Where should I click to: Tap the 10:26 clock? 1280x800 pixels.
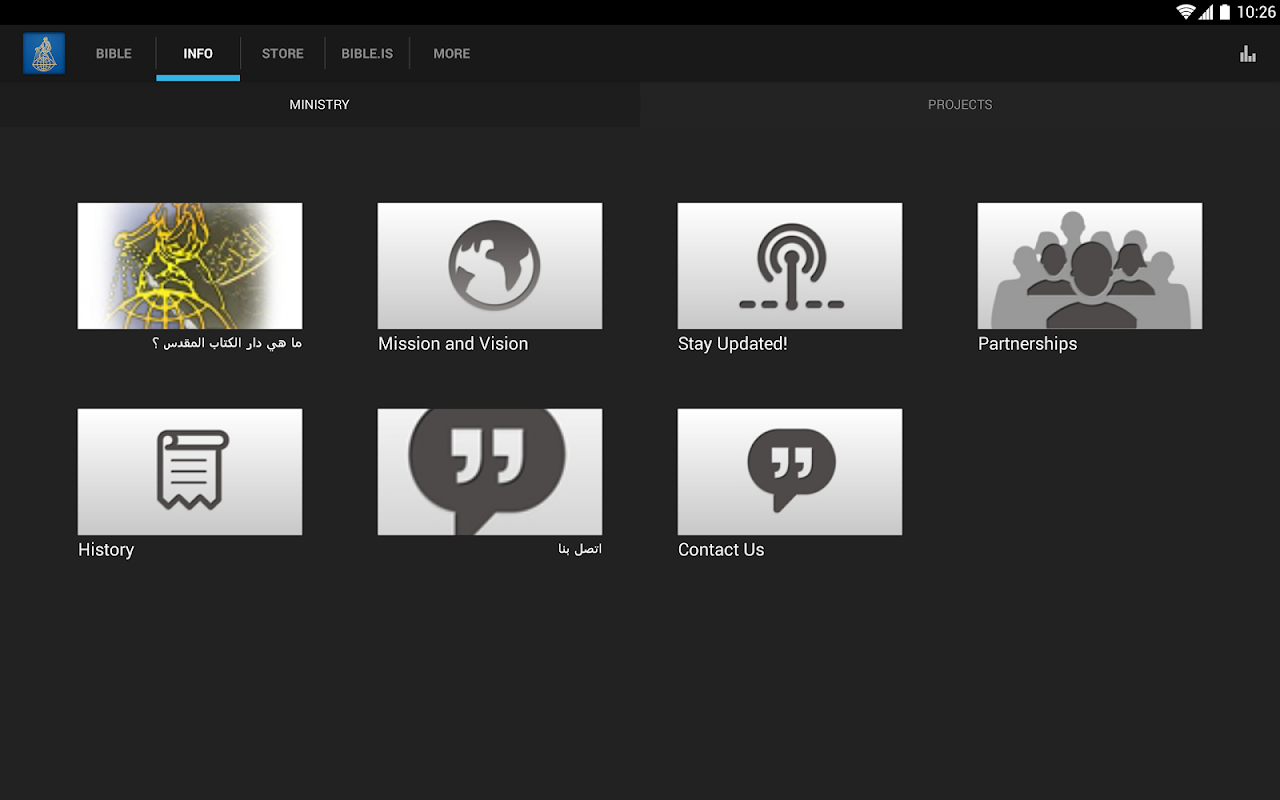click(1256, 12)
